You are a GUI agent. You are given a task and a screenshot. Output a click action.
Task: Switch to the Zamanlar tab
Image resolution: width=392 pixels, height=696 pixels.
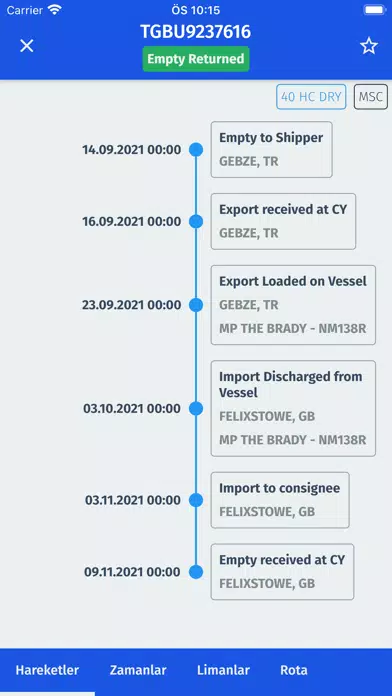[x=138, y=670]
